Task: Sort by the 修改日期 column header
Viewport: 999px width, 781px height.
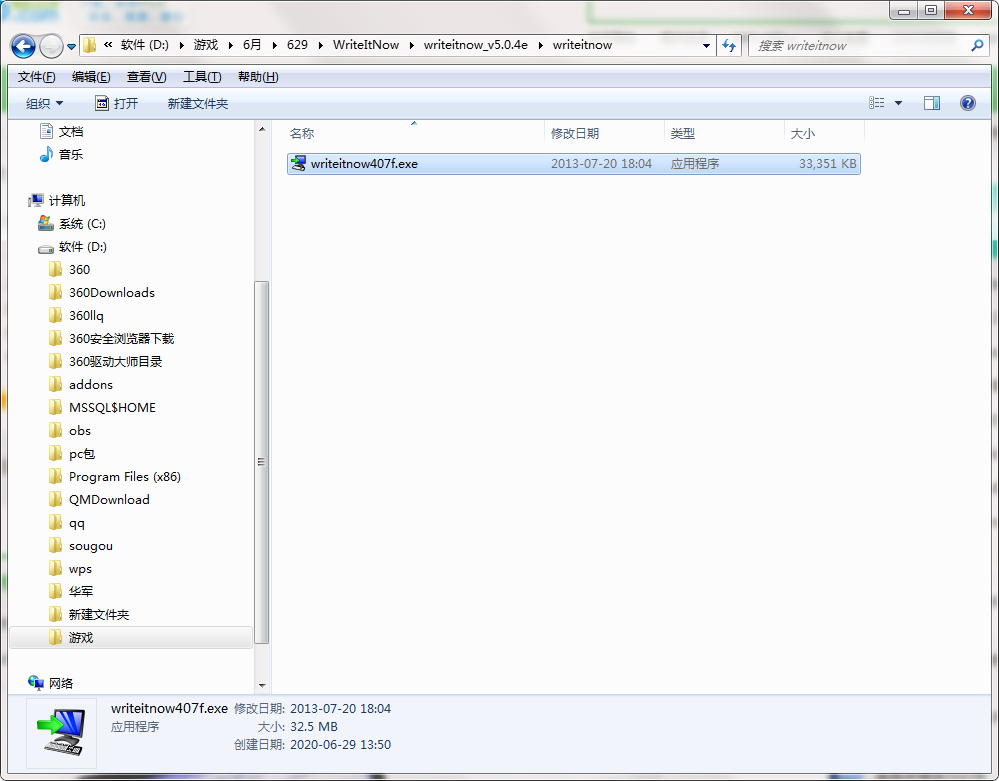Action: coord(604,133)
